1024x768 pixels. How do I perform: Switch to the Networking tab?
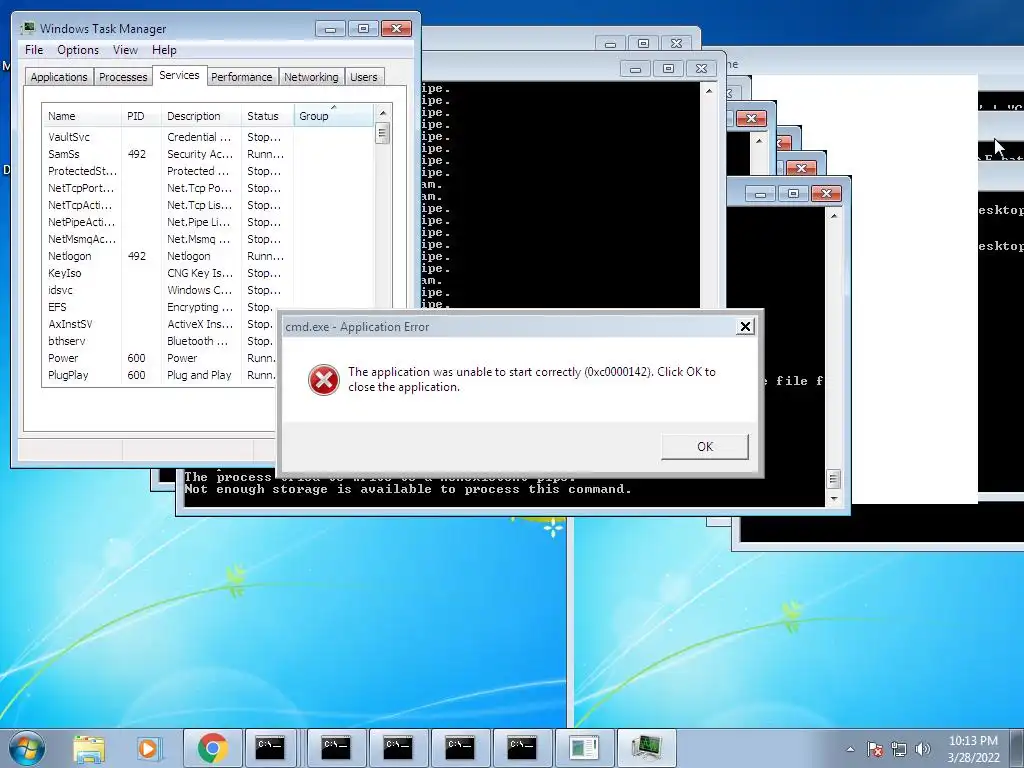312,76
